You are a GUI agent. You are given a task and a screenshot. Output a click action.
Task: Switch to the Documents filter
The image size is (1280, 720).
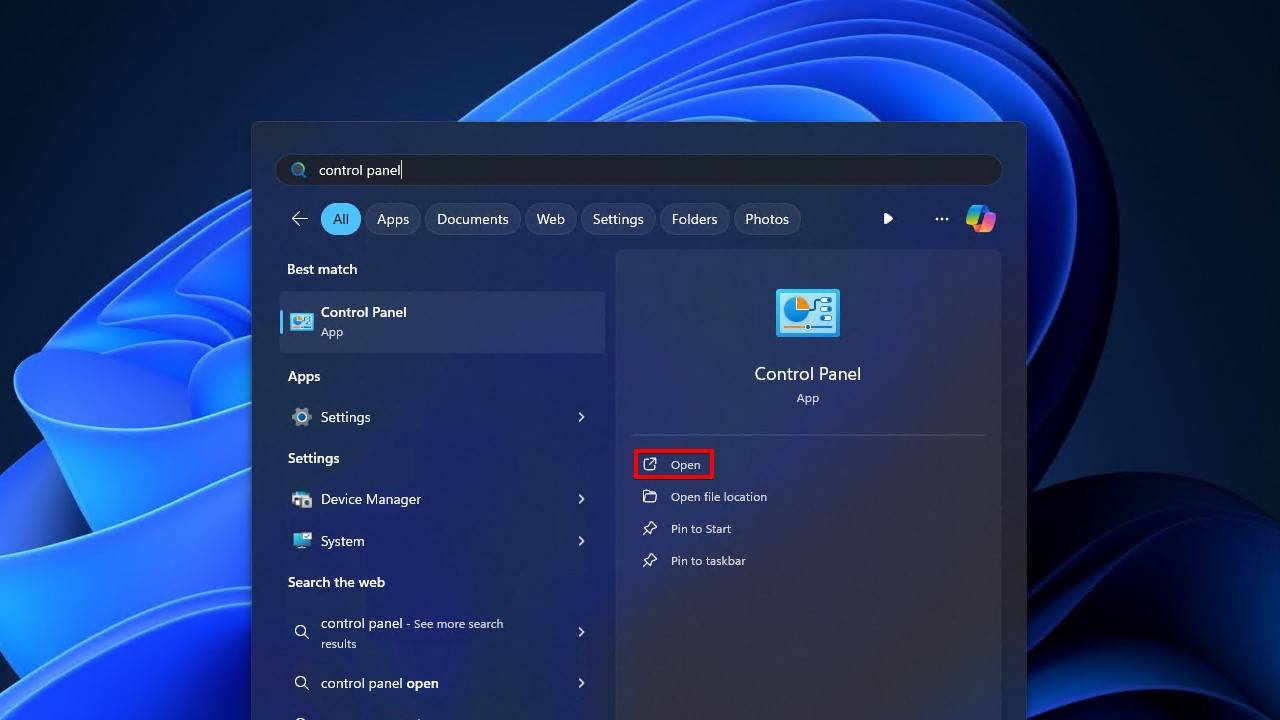click(x=473, y=219)
